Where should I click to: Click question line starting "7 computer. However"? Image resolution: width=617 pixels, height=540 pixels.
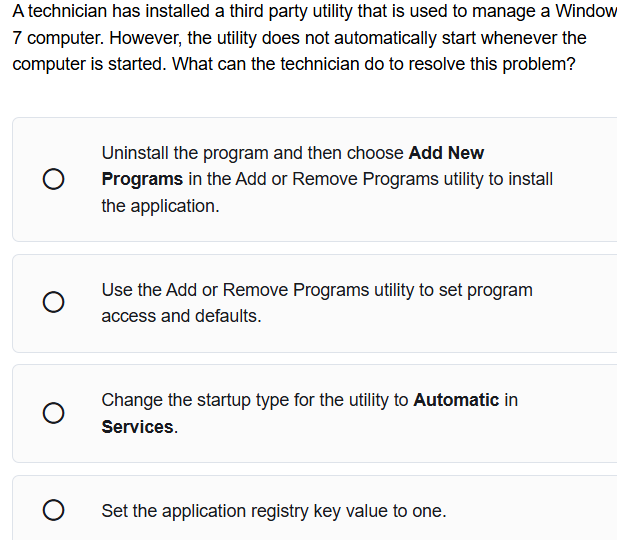click(300, 38)
